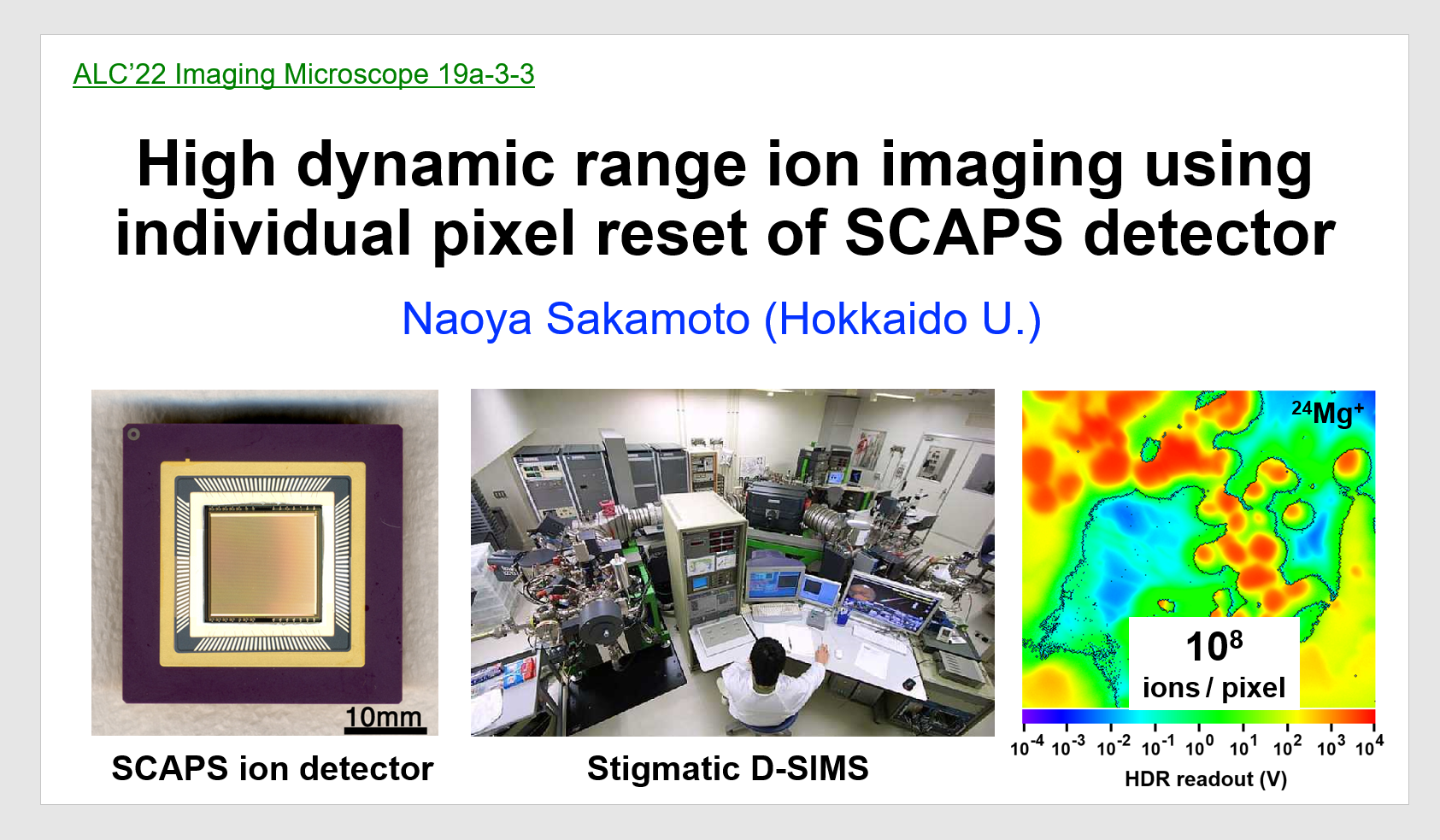Open the ALC'22 Imaging Microscope 19a-3-3 link
The width and height of the screenshot is (1440, 840).
click(303, 74)
